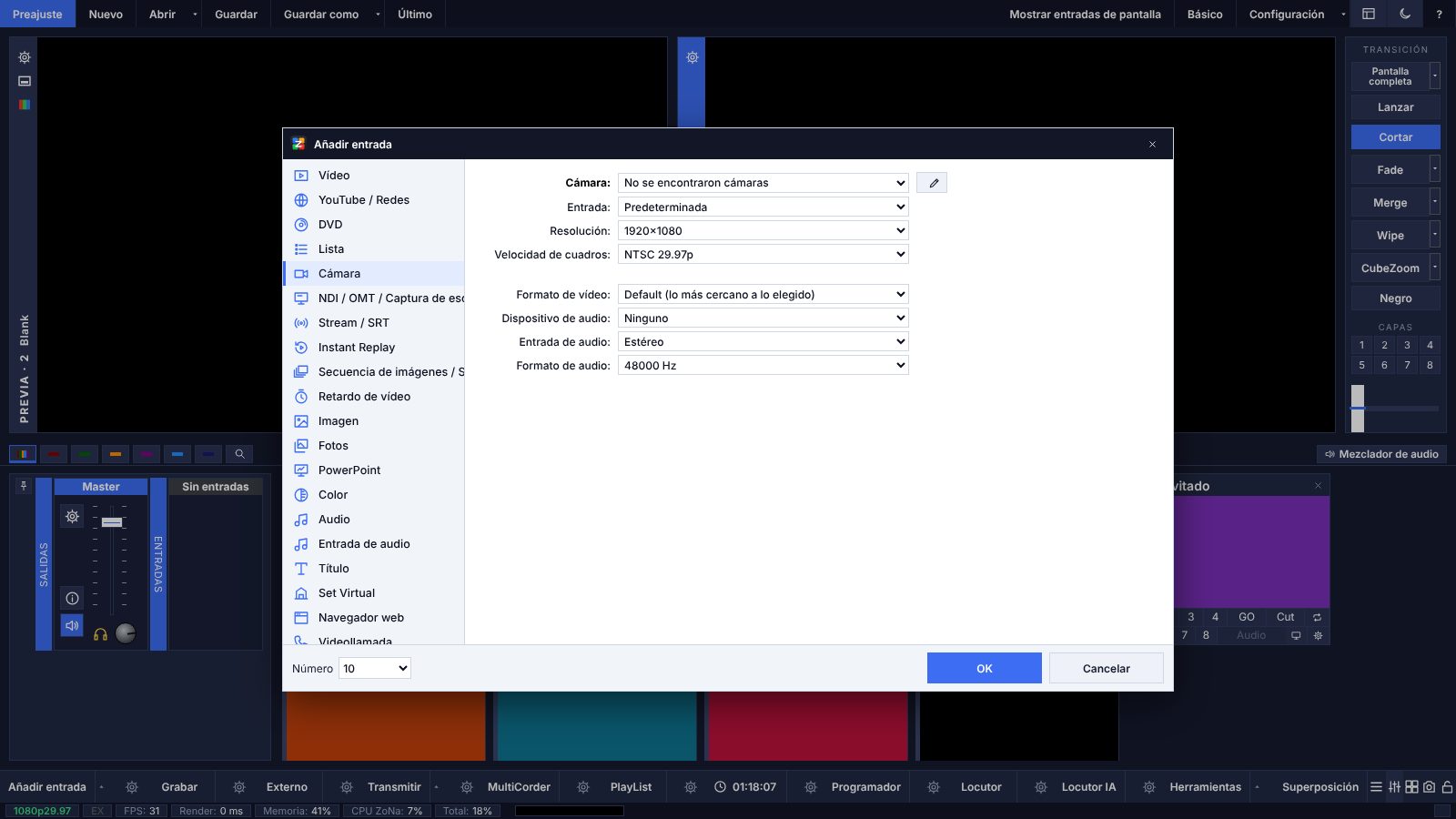Toggle the Audio button on input tile
The width and height of the screenshot is (1456, 819).
pos(1251,635)
